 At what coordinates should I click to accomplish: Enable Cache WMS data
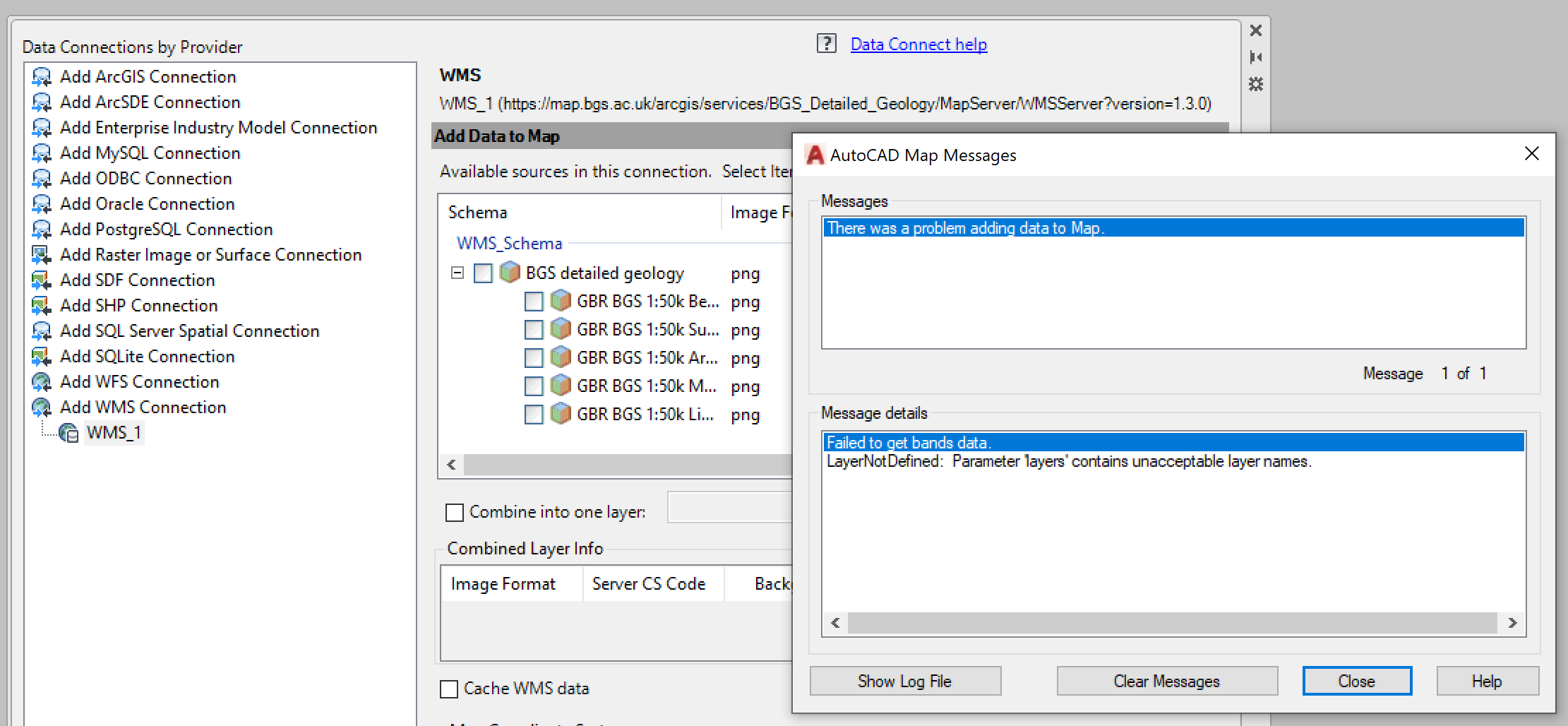(449, 689)
